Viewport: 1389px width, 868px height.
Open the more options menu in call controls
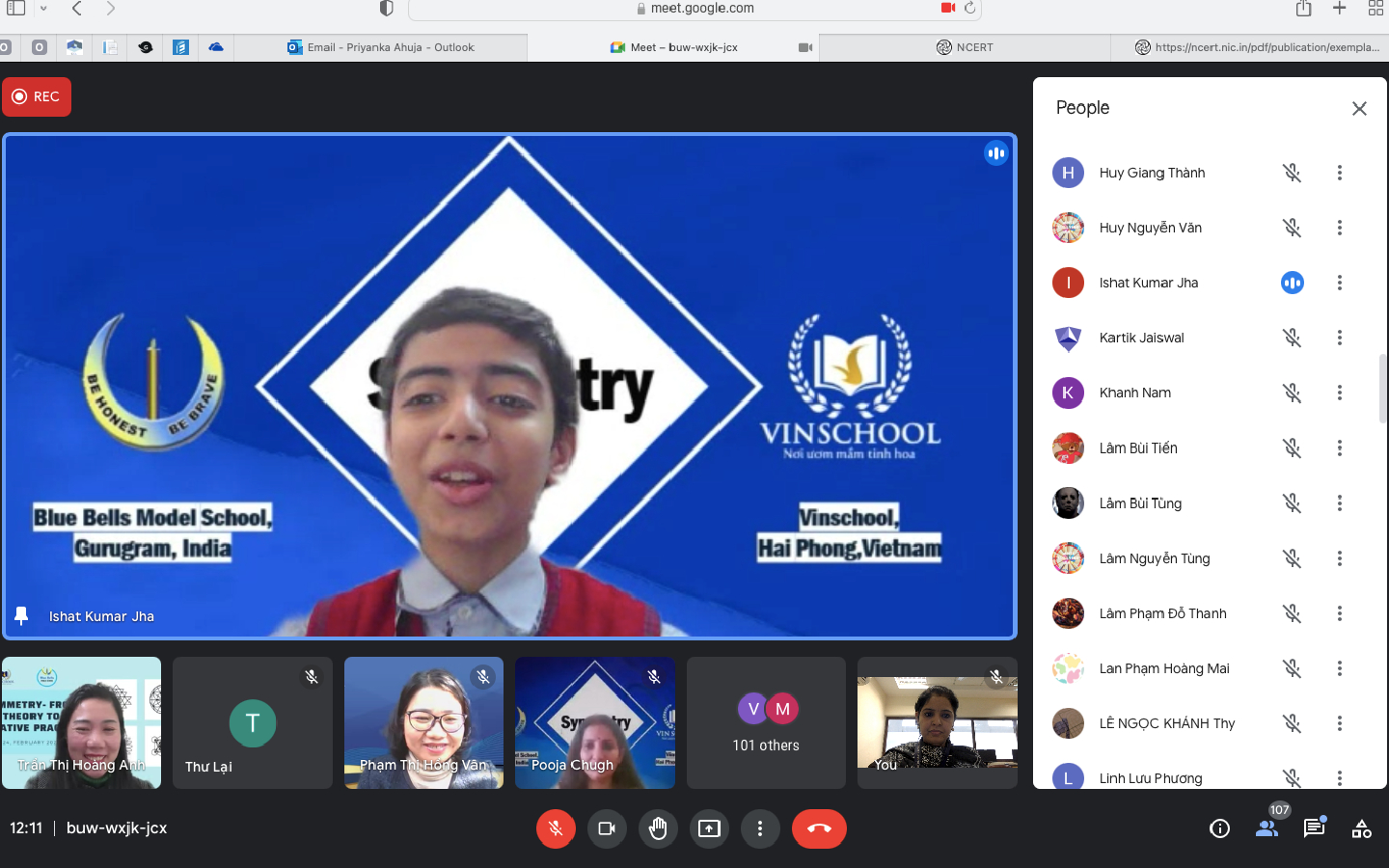click(x=760, y=828)
